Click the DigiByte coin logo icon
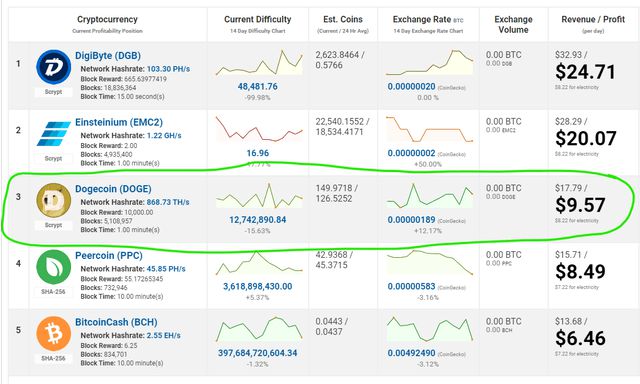The image size is (640, 384). pyautogui.click(x=53, y=67)
